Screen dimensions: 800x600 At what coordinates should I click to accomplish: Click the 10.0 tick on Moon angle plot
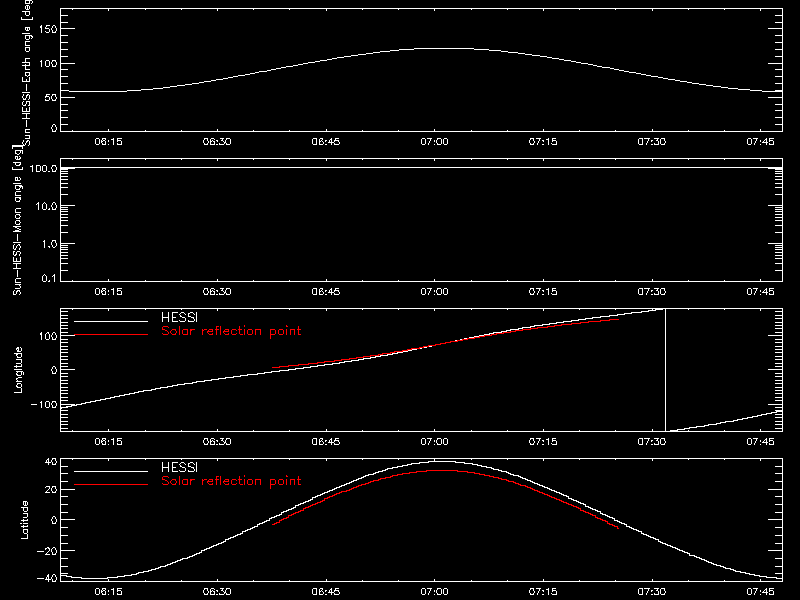click(46, 206)
